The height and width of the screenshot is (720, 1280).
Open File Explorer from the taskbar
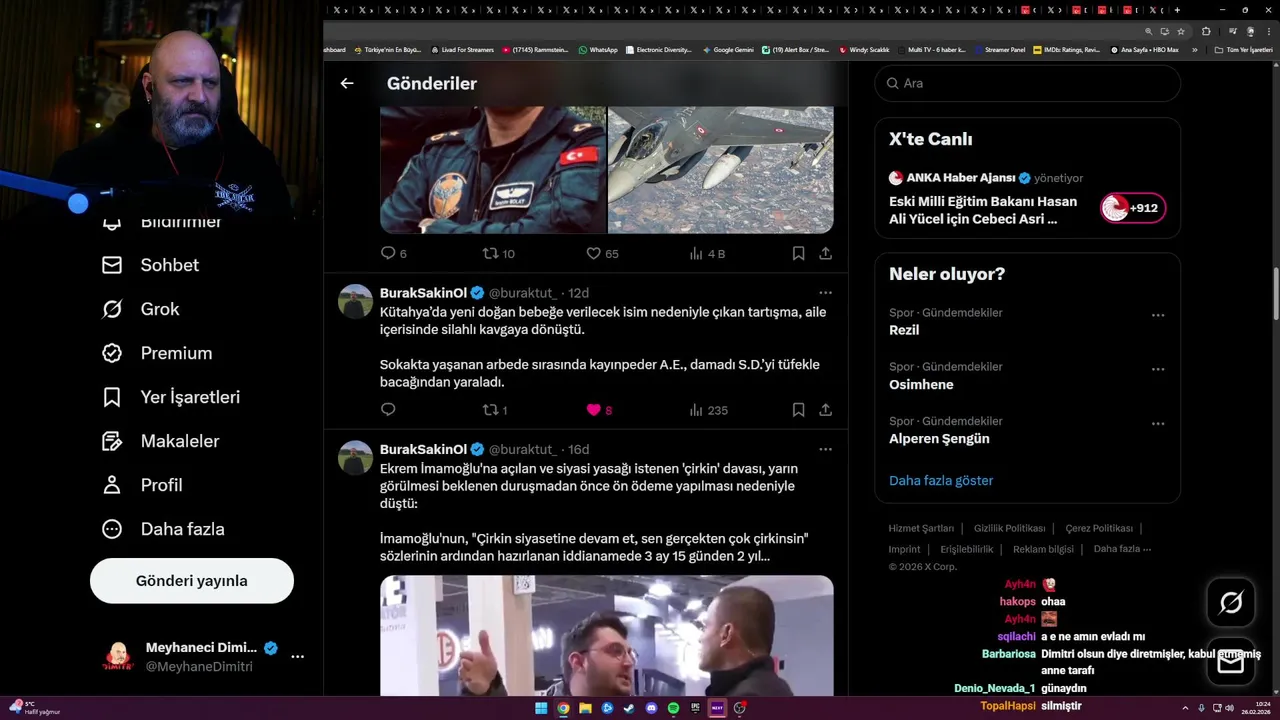(x=585, y=708)
